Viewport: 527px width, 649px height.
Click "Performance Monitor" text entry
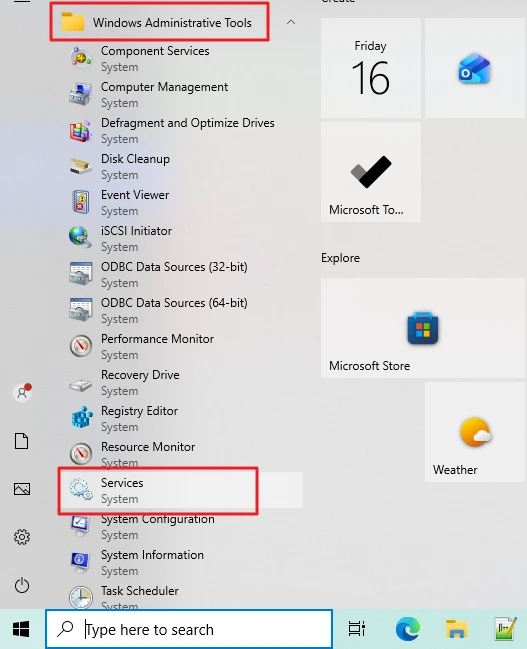click(157, 339)
